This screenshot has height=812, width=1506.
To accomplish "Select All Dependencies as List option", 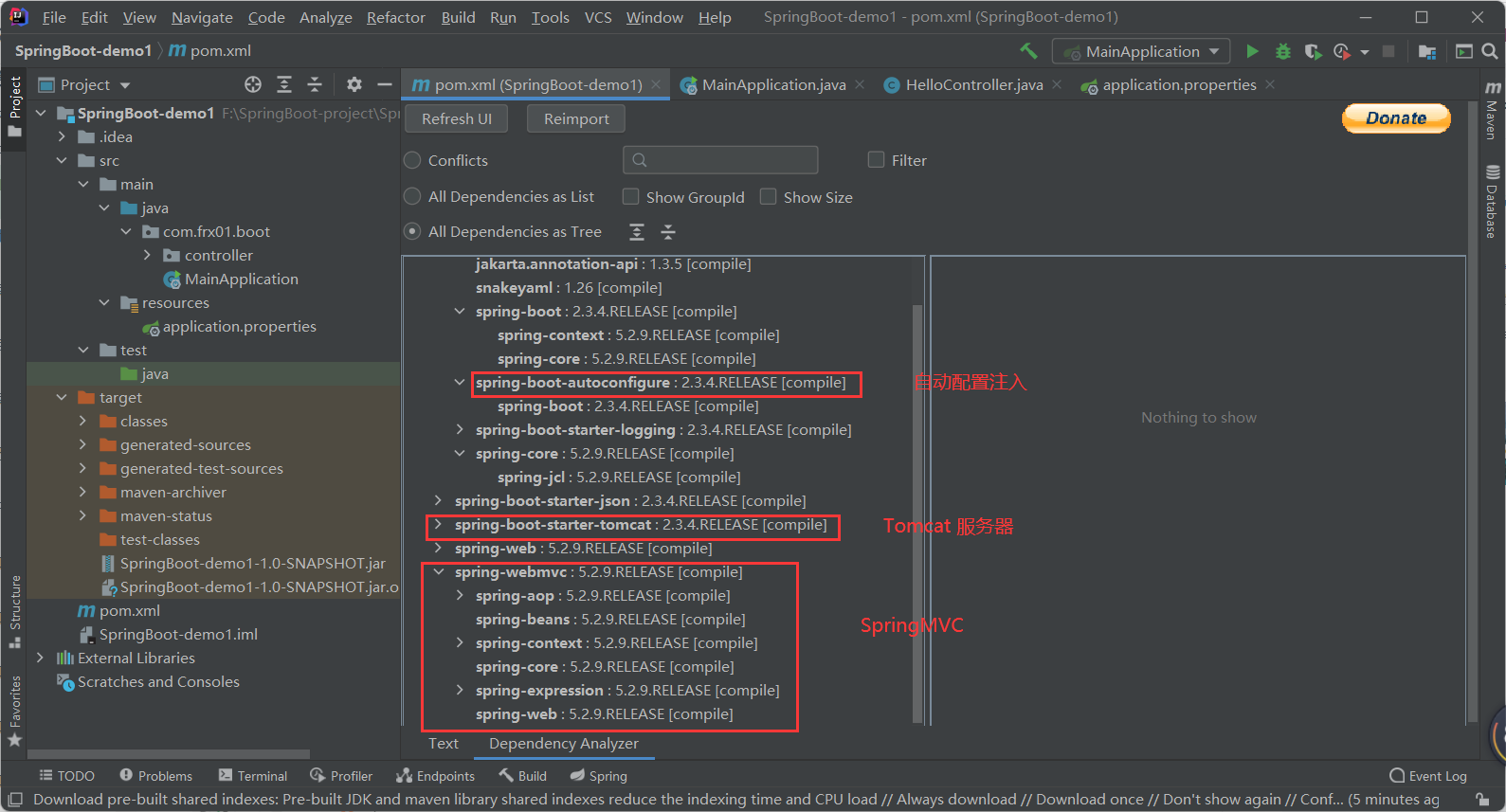I will (x=412, y=196).
